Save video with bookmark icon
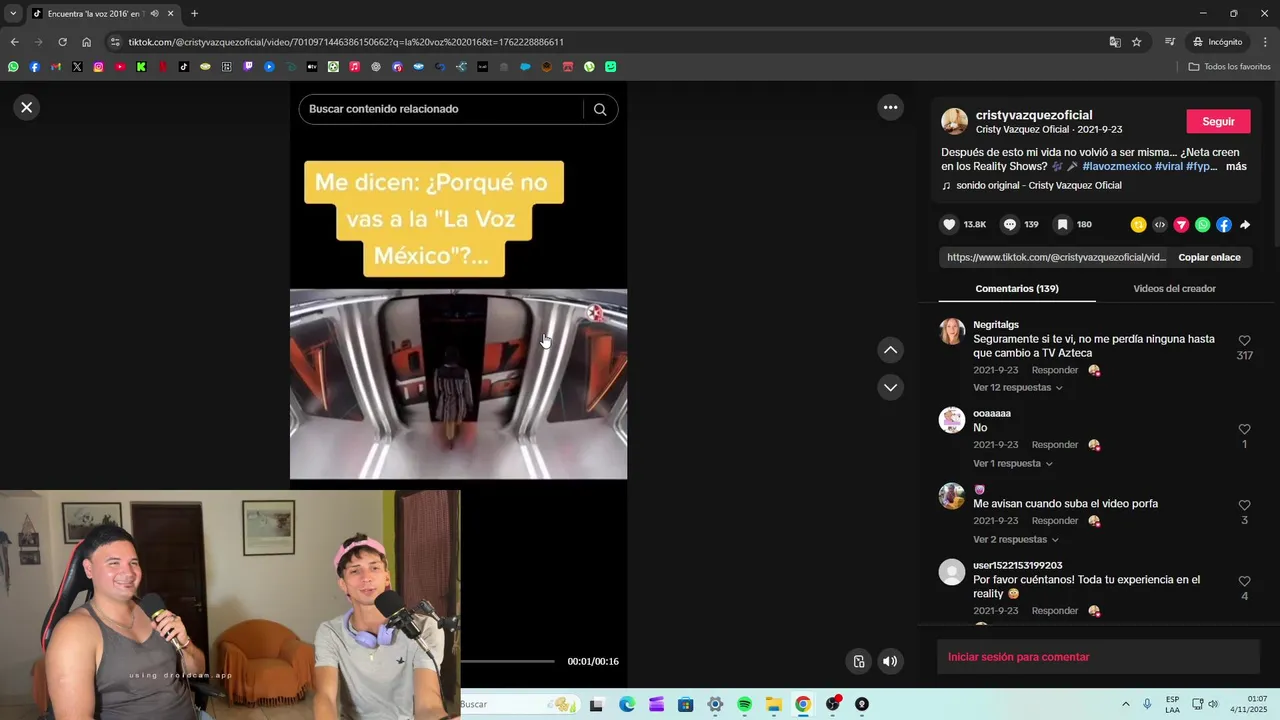 pos(1062,225)
